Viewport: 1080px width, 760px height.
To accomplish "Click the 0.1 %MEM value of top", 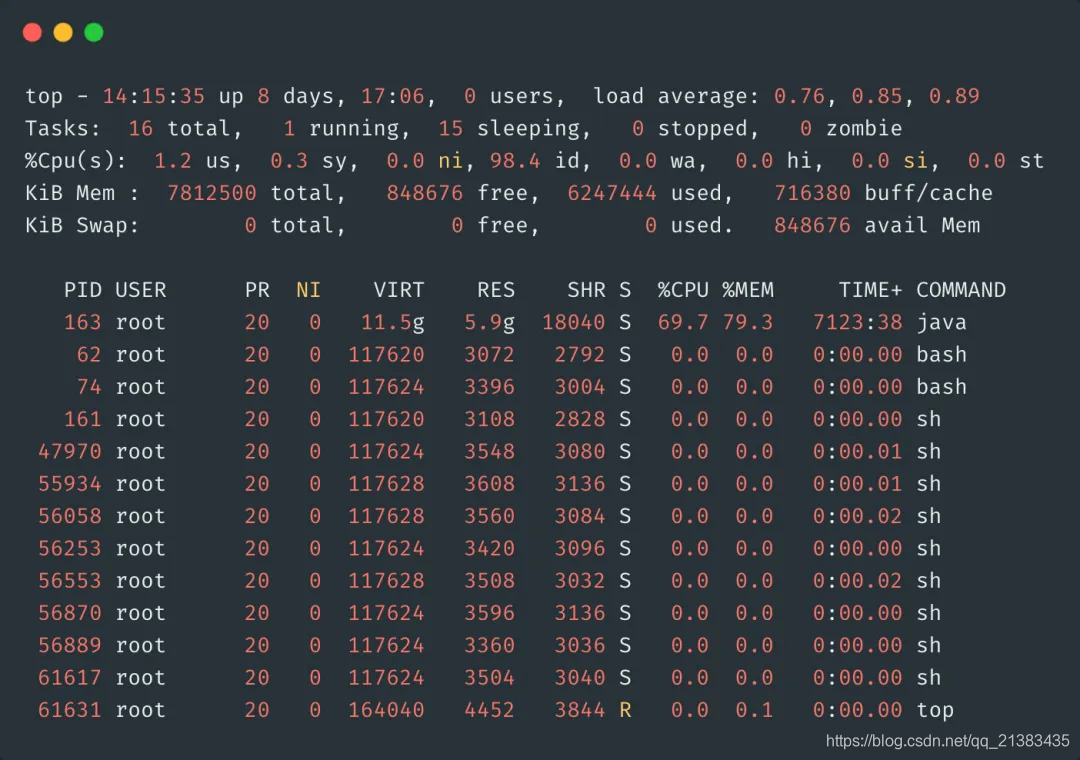I will pos(754,710).
